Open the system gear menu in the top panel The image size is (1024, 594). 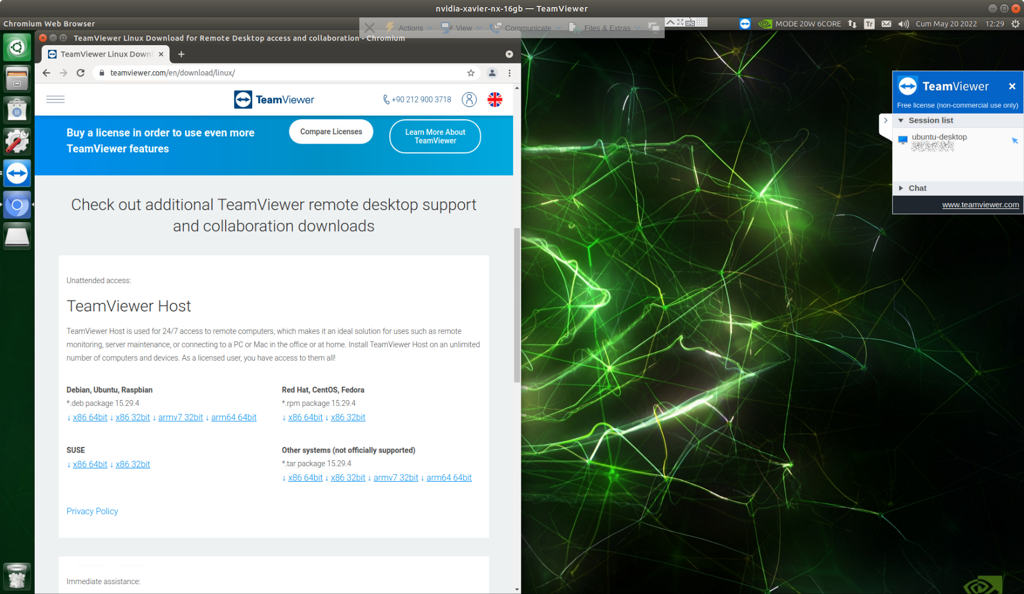click(1015, 23)
